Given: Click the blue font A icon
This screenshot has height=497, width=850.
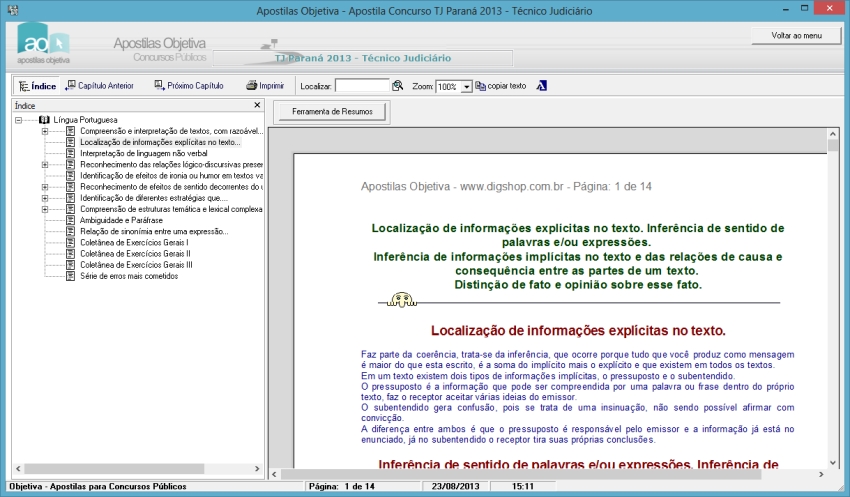Looking at the screenshot, I should click(x=541, y=86).
